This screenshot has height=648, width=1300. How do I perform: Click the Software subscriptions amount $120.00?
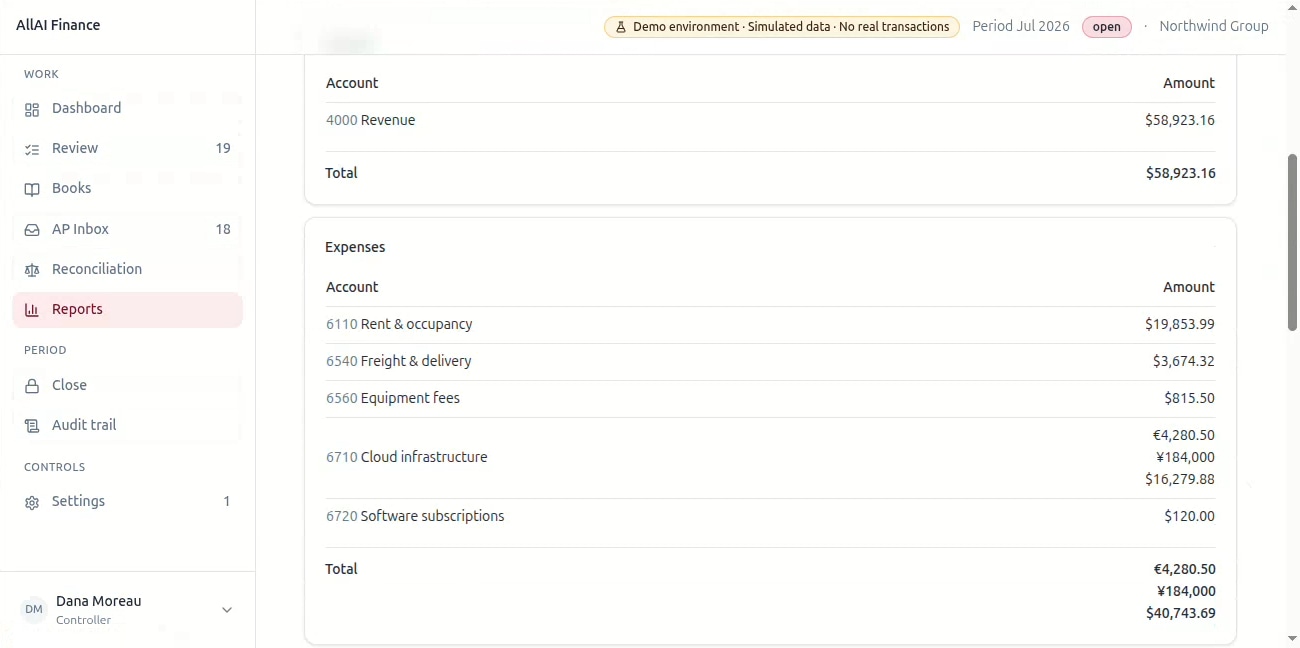tap(1190, 516)
